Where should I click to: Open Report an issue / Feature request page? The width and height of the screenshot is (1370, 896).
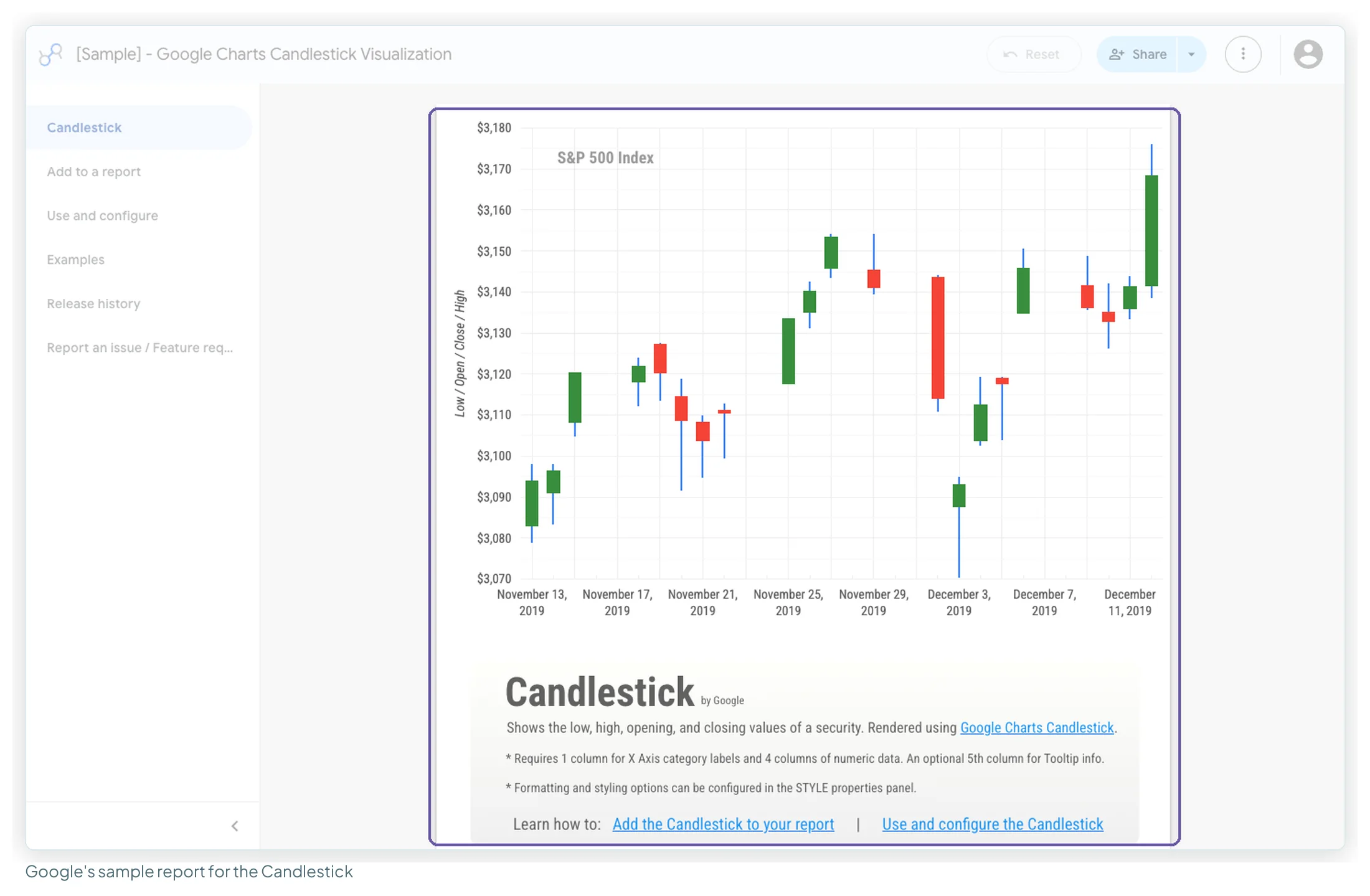[x=139, y=347]
